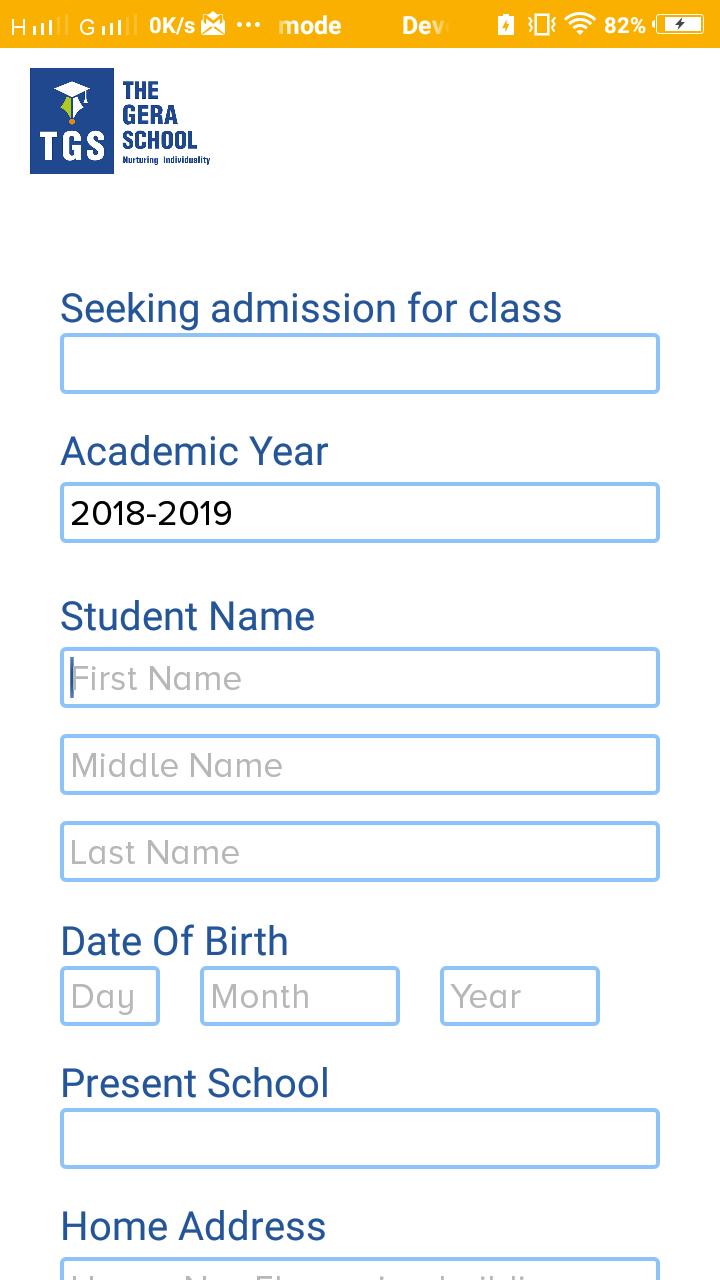Tap the vibrate mode status icon
The image size is (720, 1280).
[x=541, y=24]
